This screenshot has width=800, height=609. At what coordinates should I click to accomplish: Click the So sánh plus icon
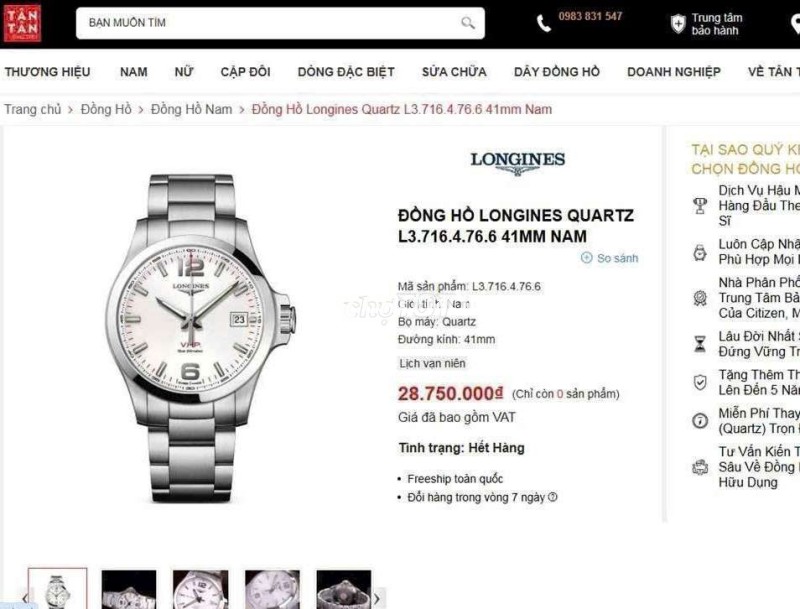(587, 258)
